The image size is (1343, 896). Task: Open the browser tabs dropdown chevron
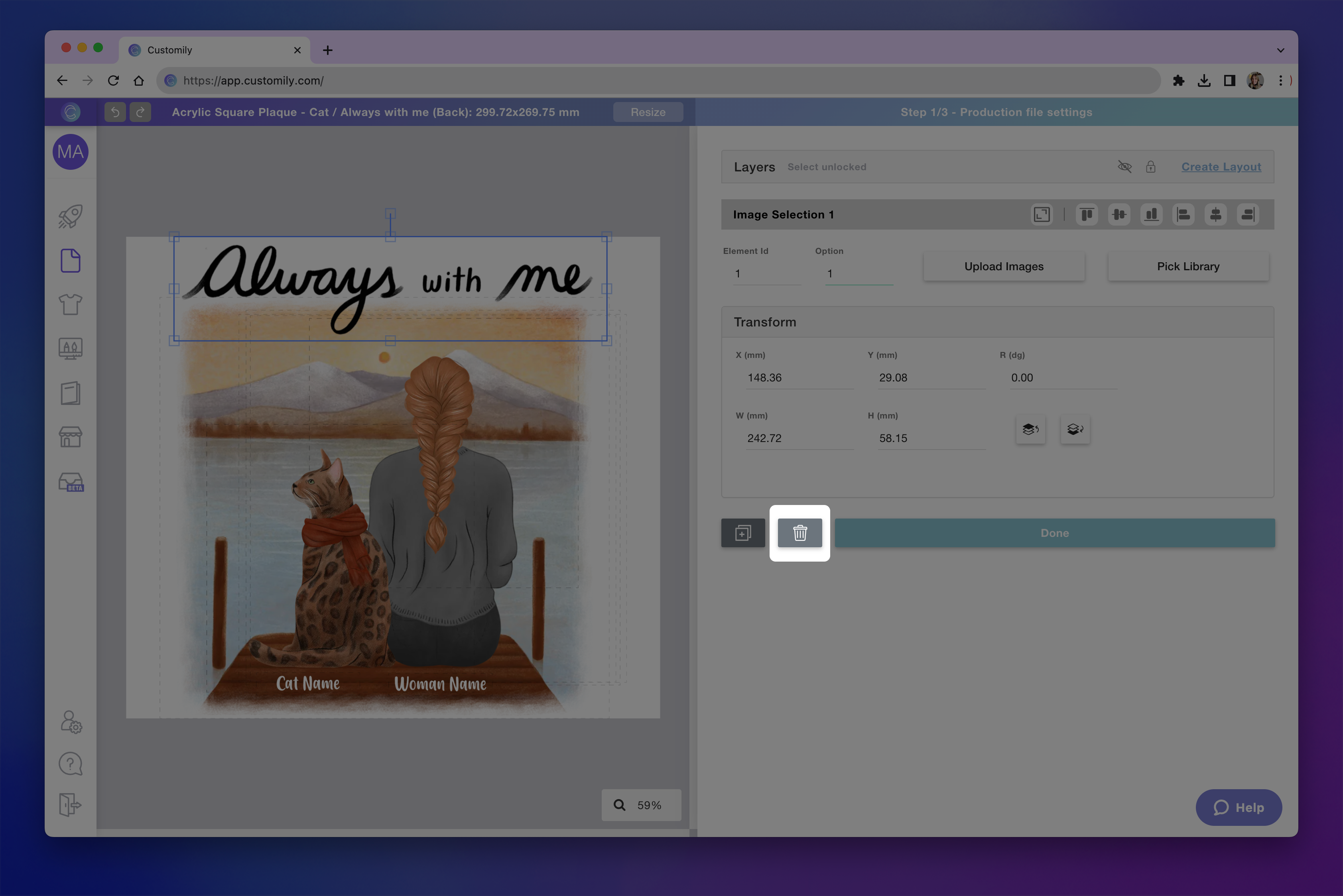point(1280,50)
